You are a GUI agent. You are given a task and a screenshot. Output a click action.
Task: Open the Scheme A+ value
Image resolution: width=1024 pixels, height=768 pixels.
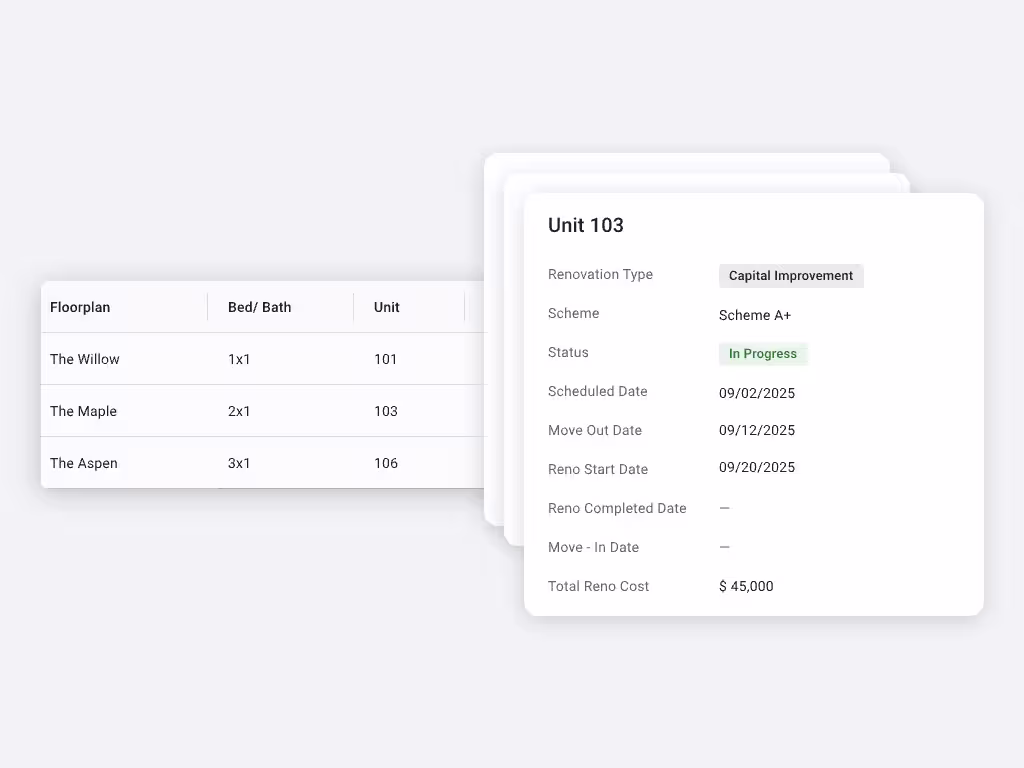(x=754, y=315)
